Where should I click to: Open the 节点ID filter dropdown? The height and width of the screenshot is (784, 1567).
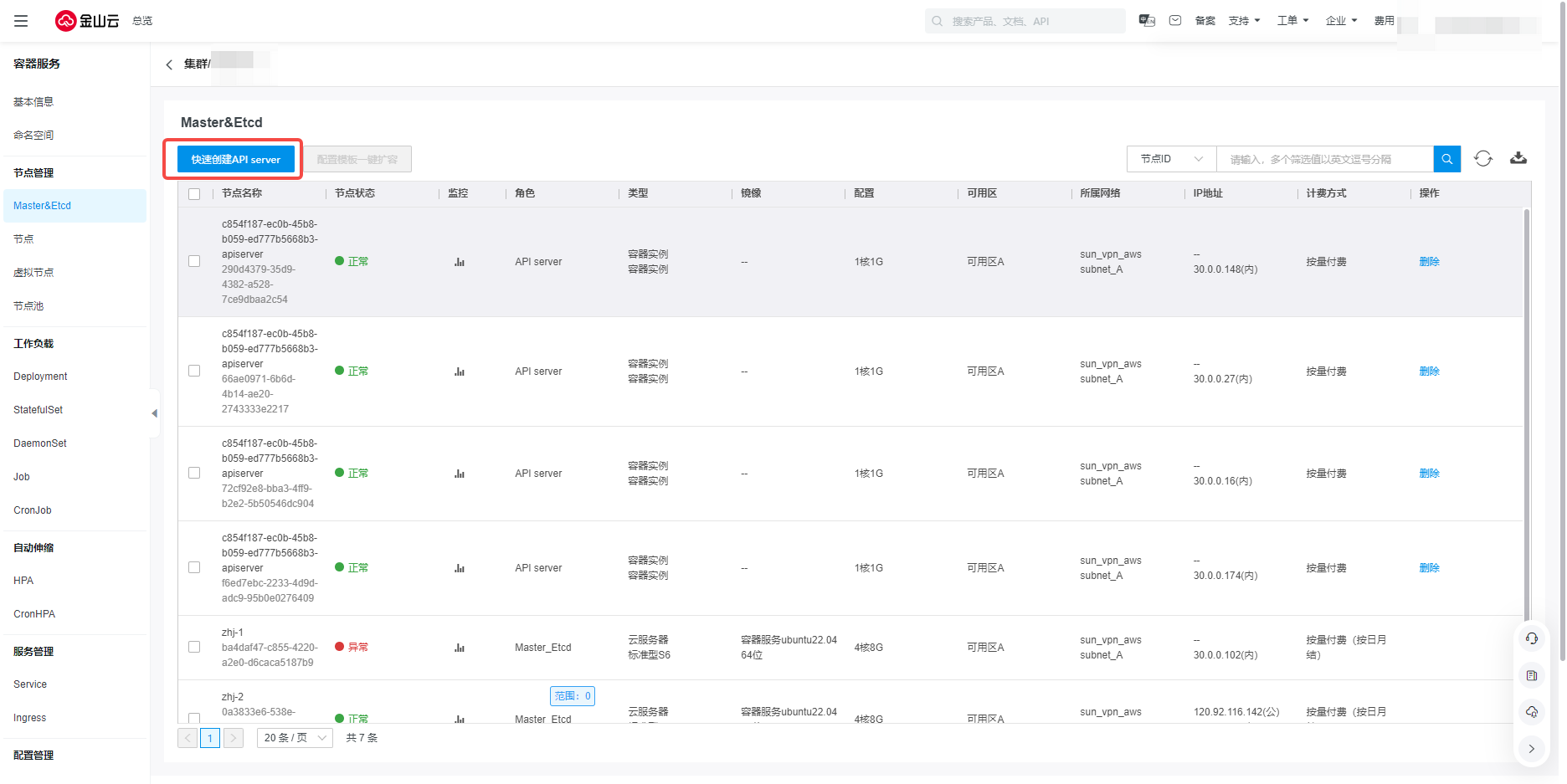(x=1171, y=159)
